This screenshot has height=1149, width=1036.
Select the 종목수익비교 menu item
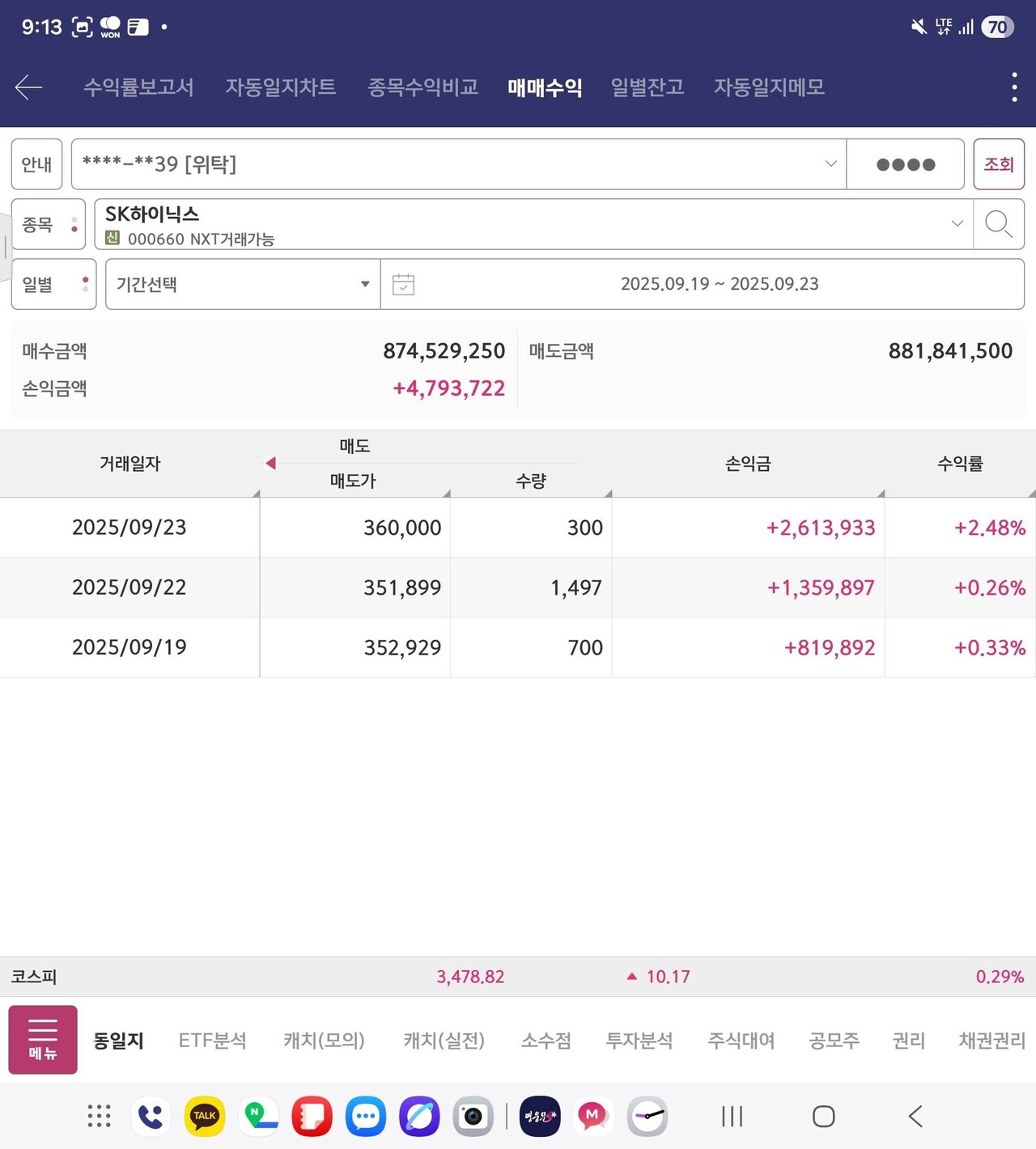coord(422,87)
